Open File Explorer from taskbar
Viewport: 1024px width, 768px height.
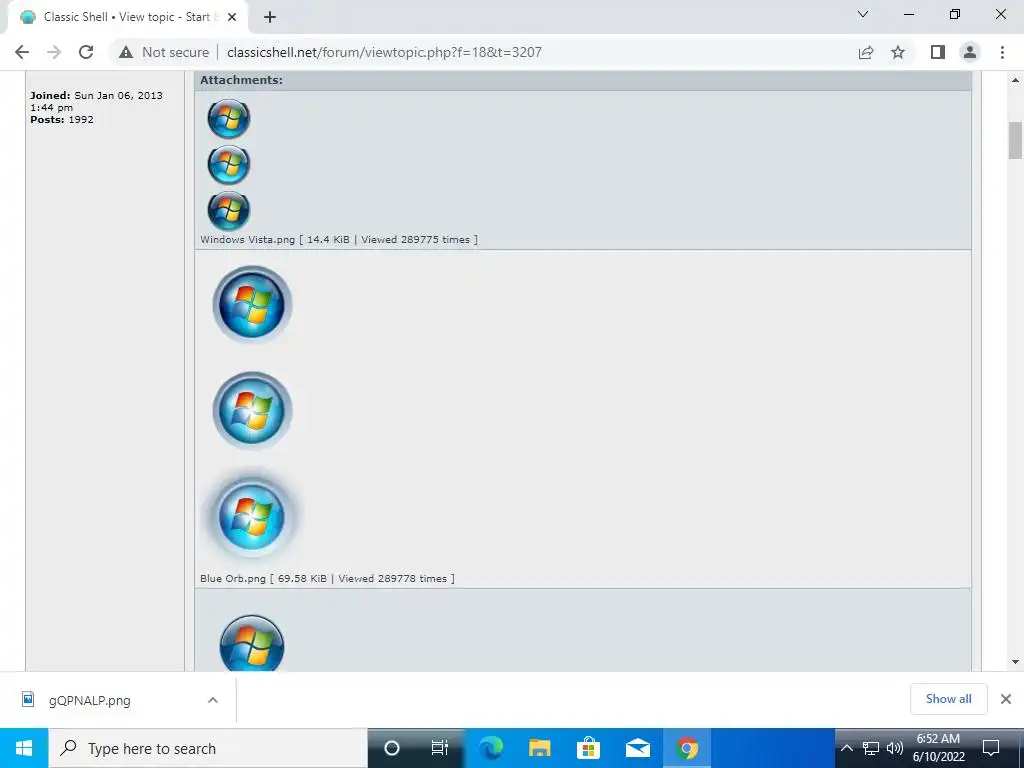tap(539, 748)
